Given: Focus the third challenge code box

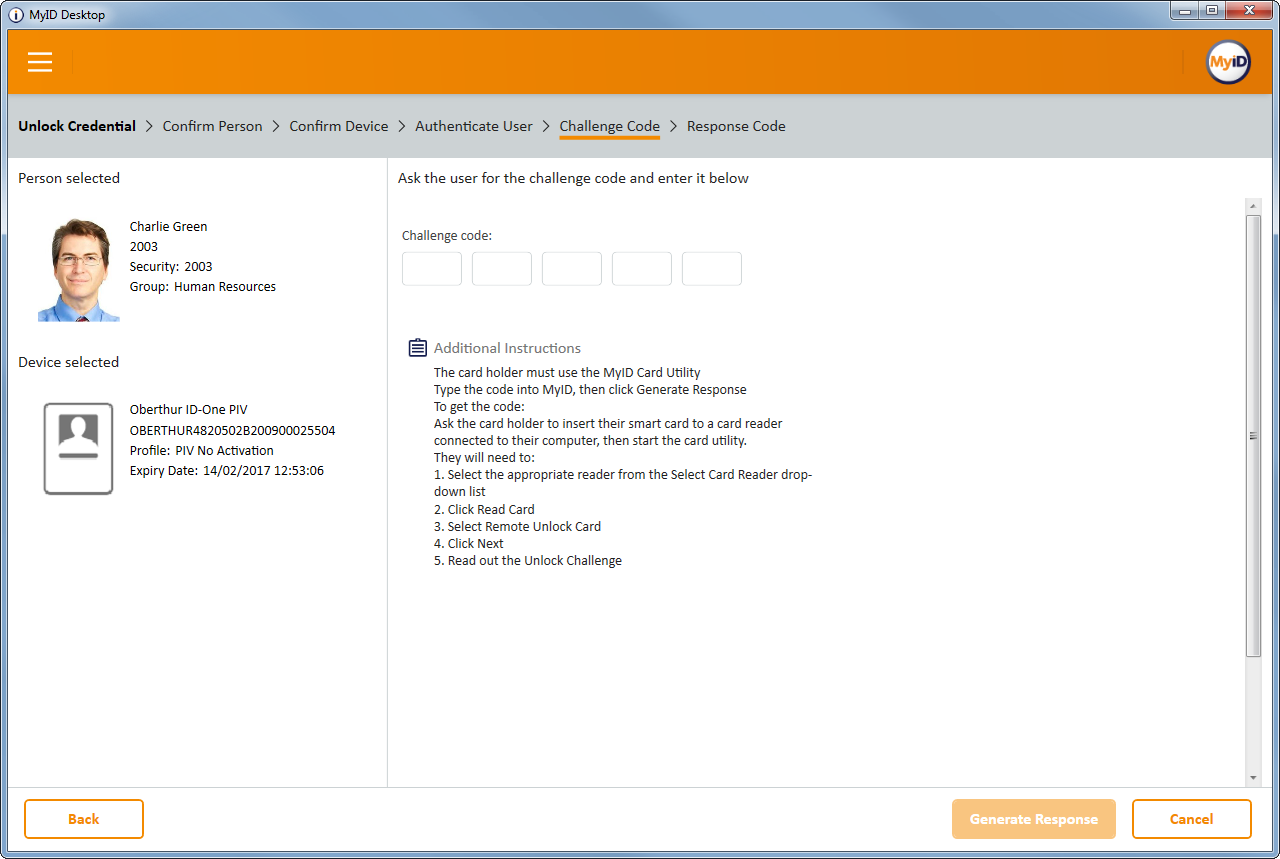Looking at the screenshot, I should (572, 269).
